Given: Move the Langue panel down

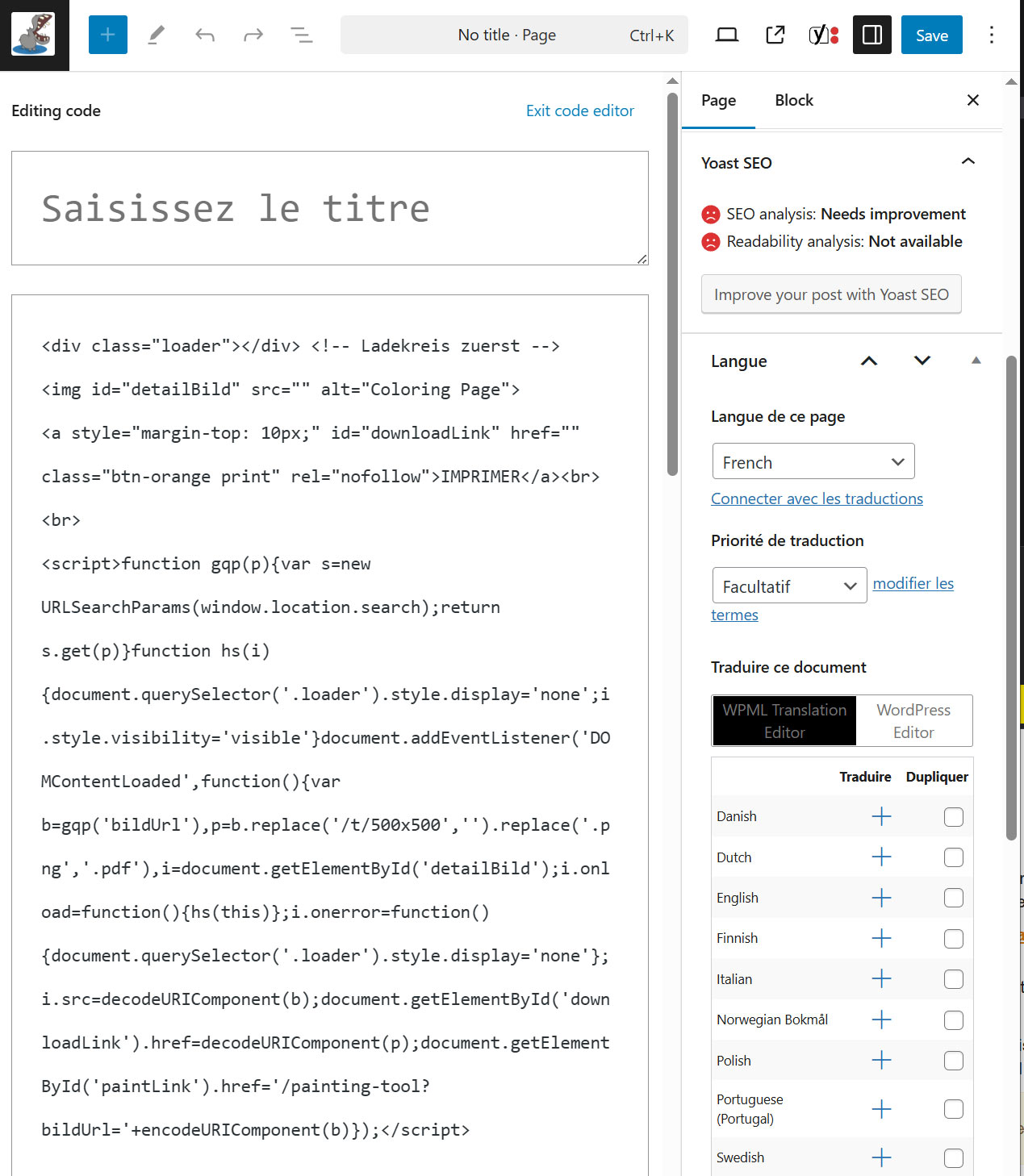Looking at the screenshot, I should [922, 361].
